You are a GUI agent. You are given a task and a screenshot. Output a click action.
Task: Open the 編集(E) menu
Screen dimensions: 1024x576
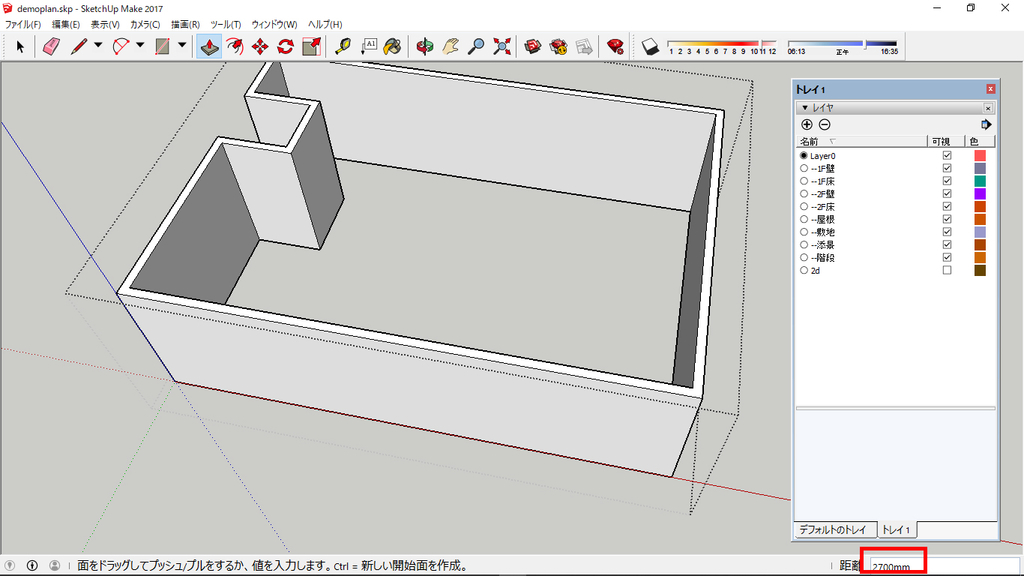(66, 24)
